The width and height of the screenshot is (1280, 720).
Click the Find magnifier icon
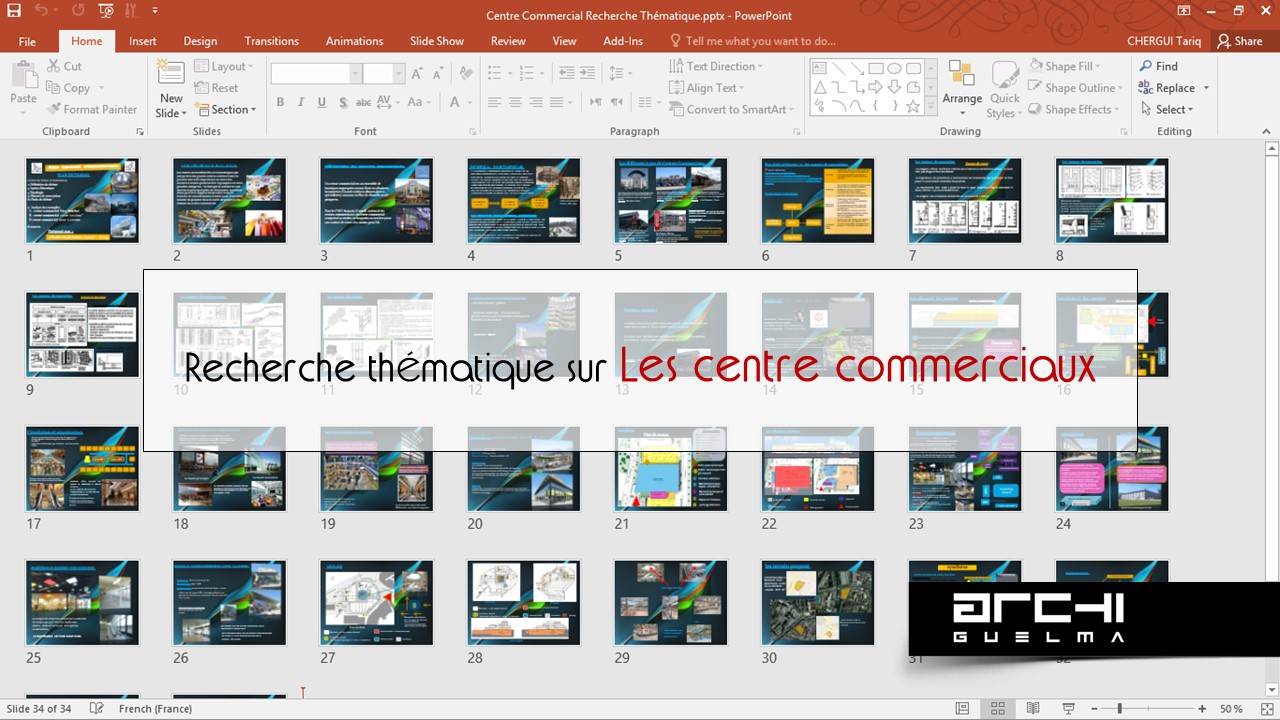pos(1146,66)
